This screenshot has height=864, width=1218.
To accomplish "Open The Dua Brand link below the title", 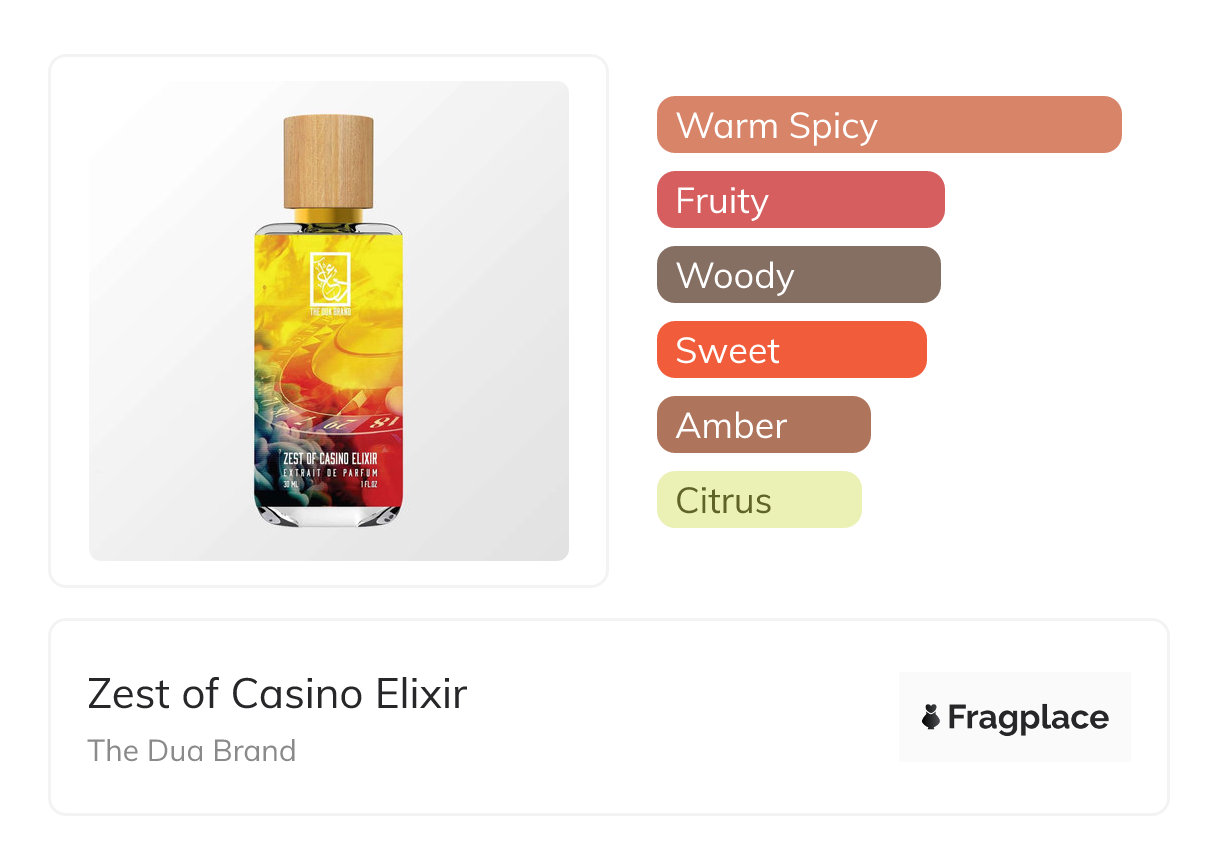I will 192,750.
